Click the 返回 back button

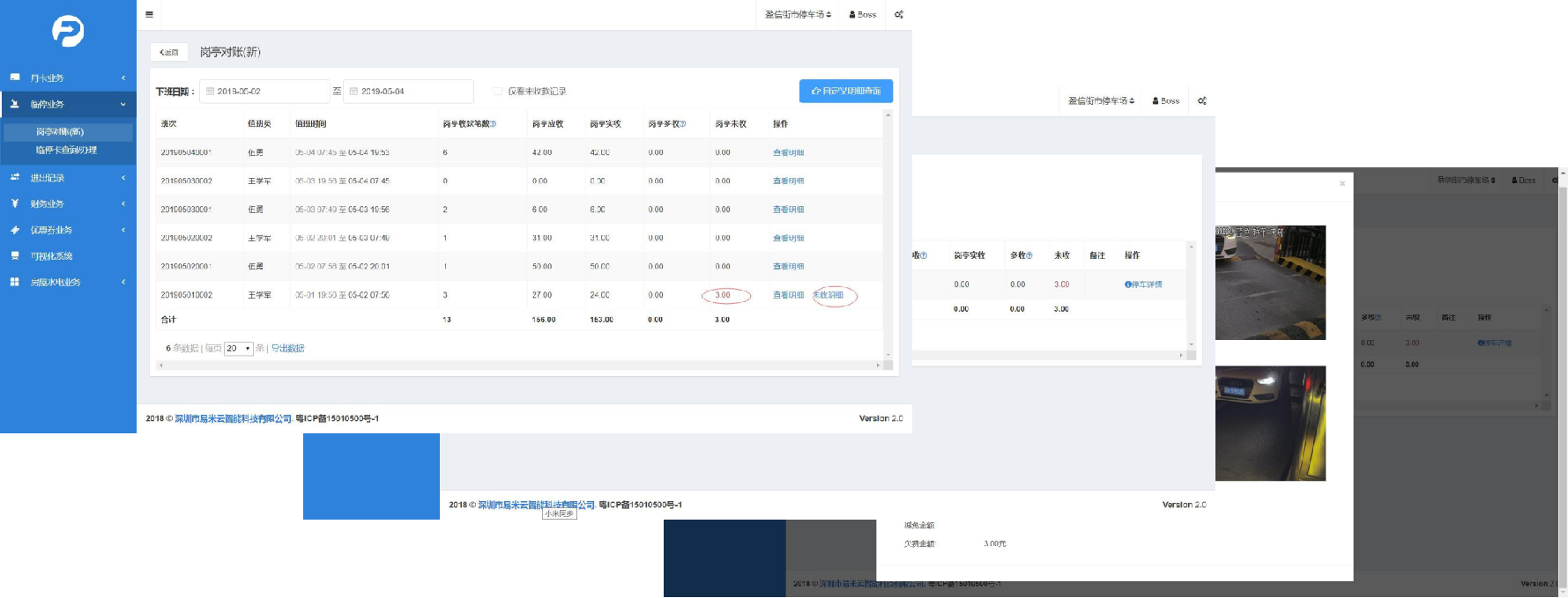(169, 52)
